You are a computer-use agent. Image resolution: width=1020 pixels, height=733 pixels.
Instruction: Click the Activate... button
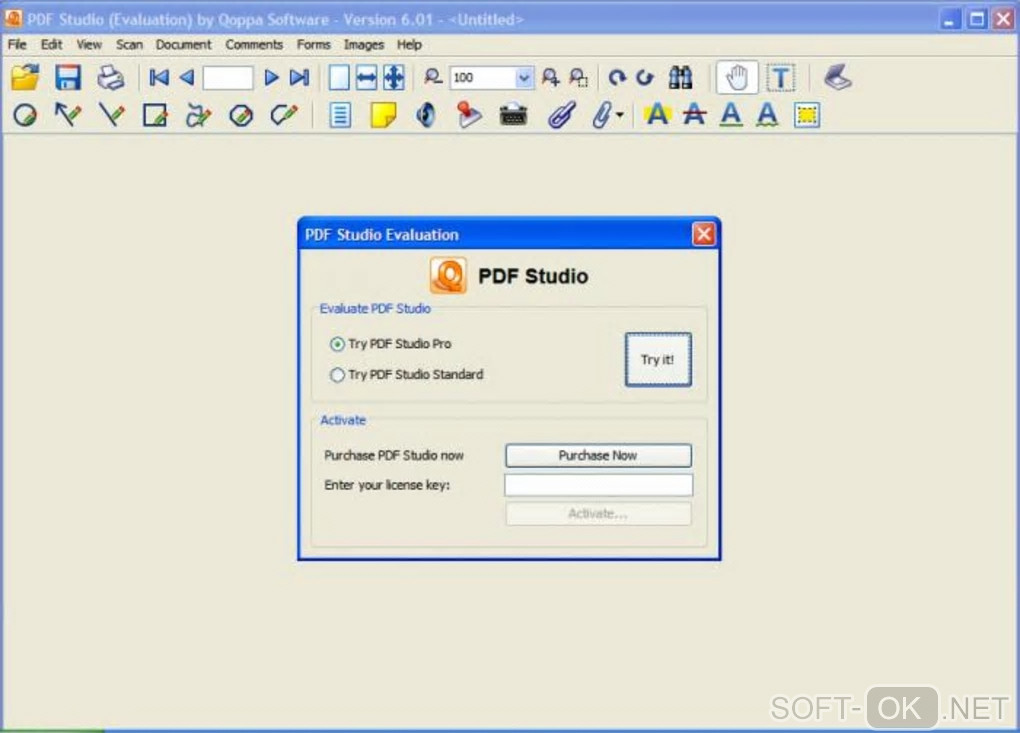pos(598,514)
